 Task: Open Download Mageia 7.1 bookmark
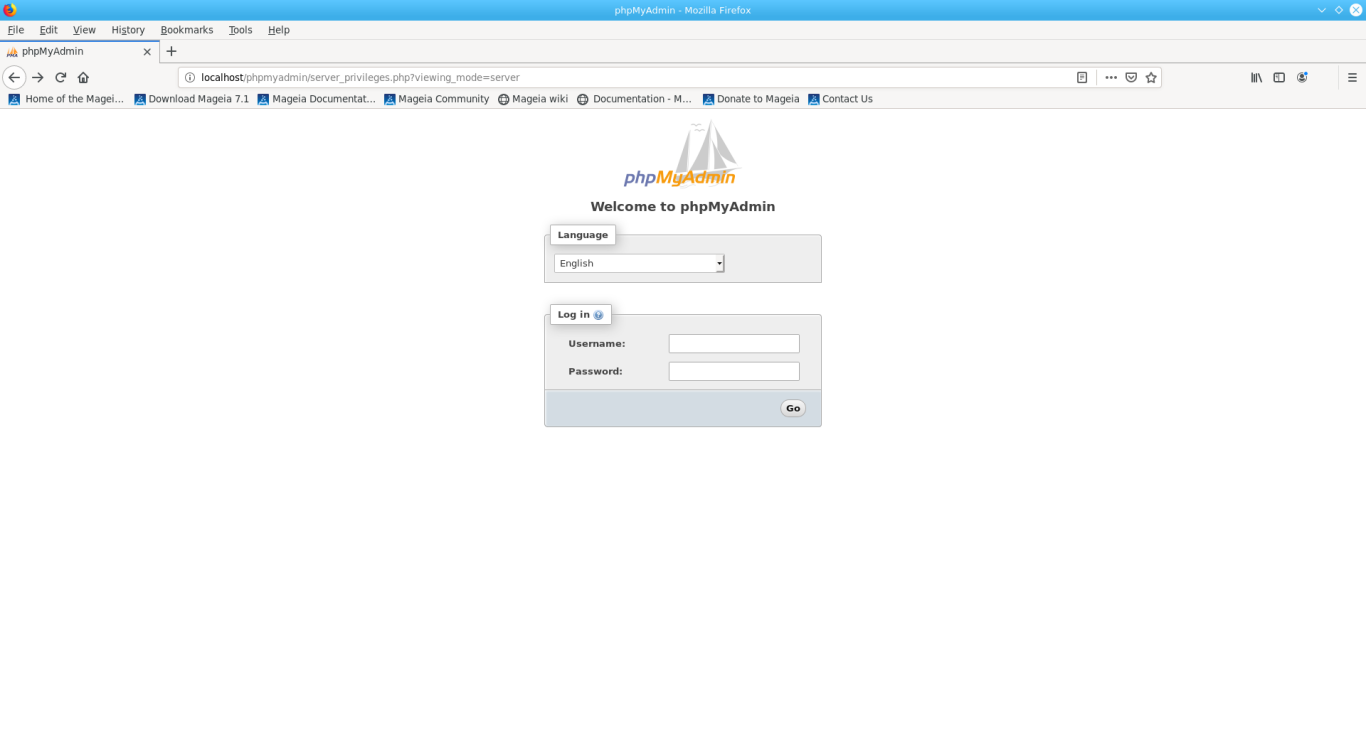(191, 99)
